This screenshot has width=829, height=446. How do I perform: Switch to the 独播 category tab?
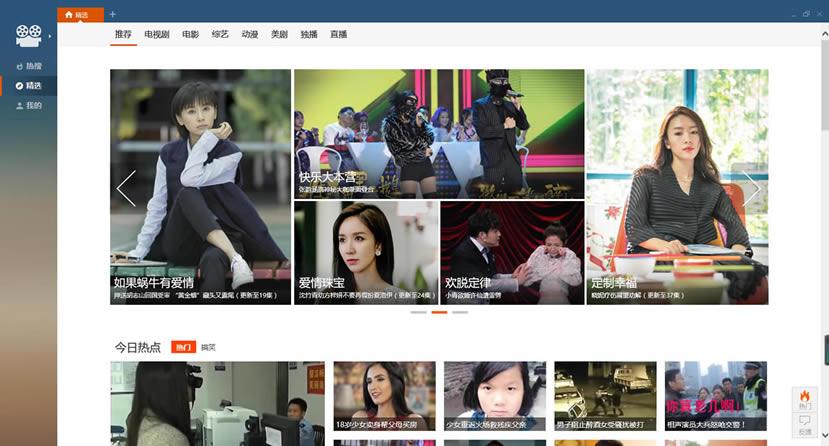pyautogui.click(x=309, y=34)
